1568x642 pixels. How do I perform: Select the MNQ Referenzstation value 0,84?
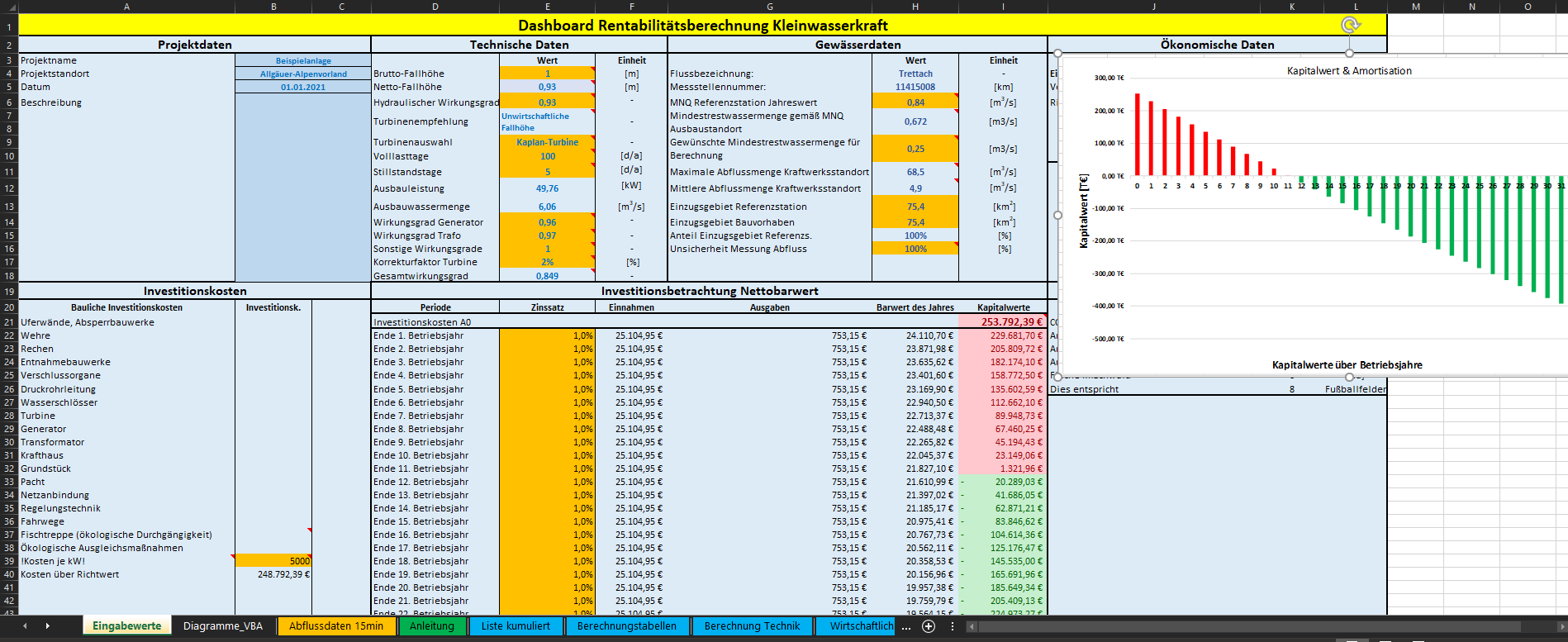coord(915,102)
